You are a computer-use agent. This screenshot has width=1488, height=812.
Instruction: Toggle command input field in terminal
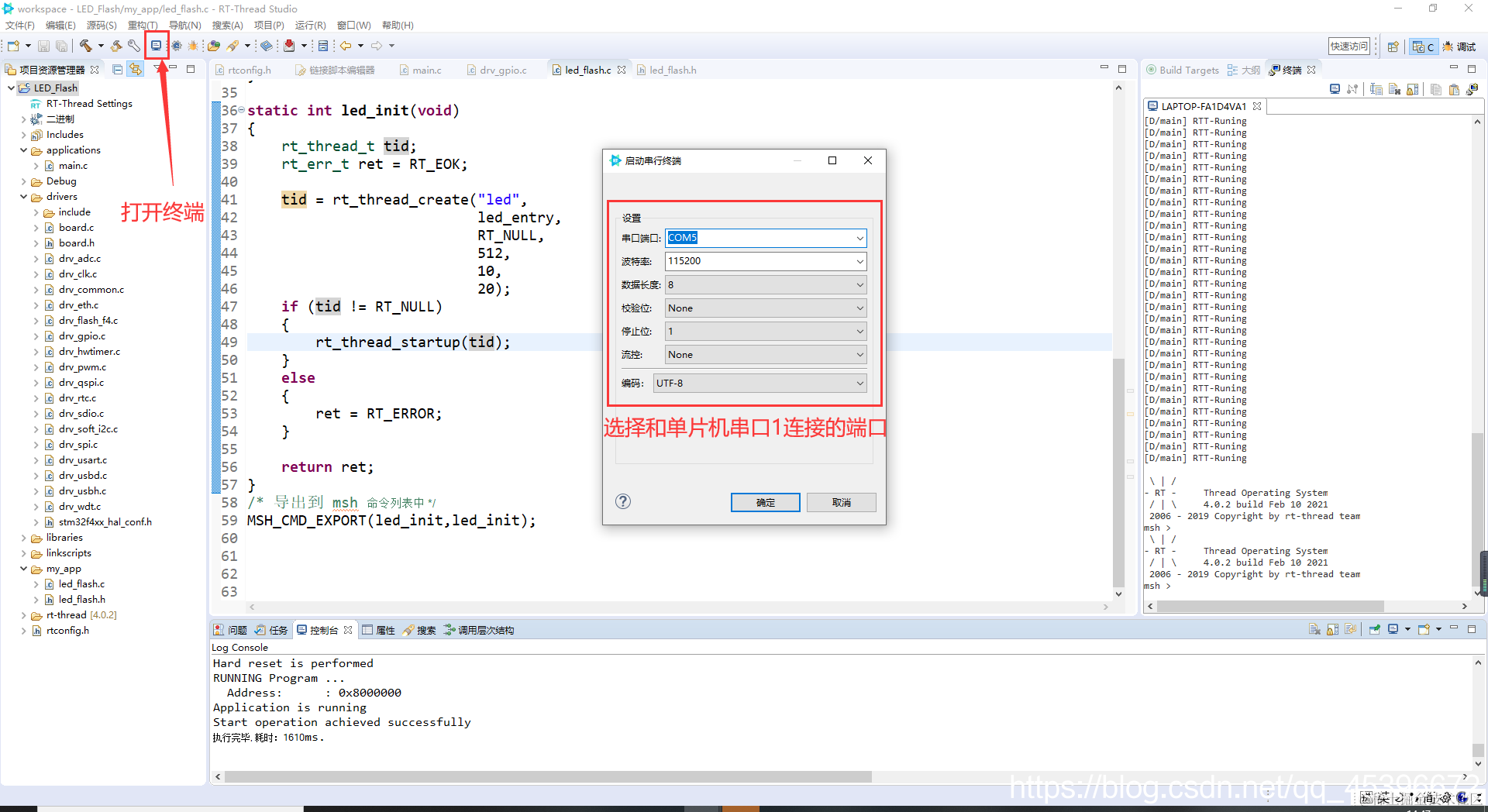pos(1376,89)
